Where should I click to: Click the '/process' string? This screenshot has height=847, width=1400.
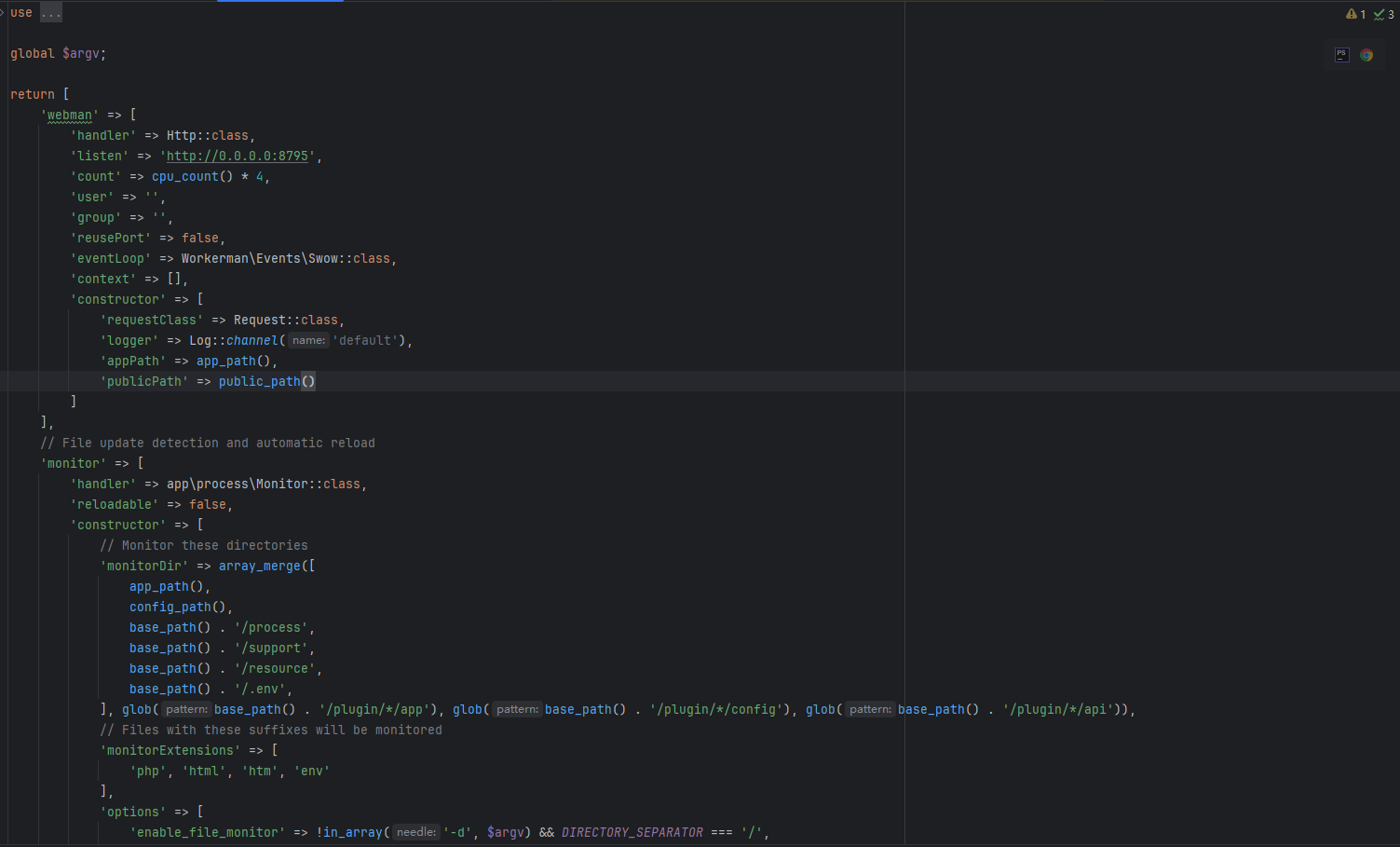[271, 627]
